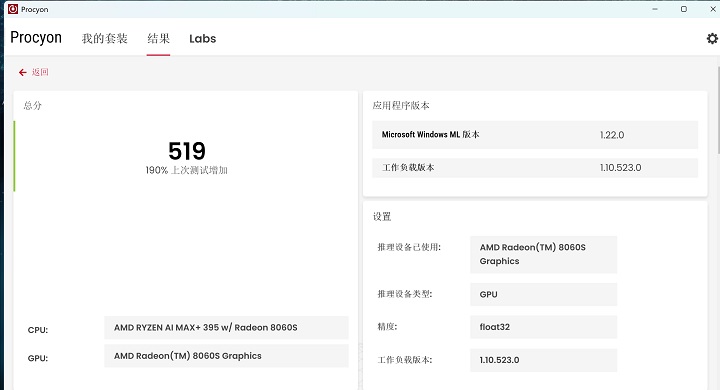Click the back arrow icon
Screen dimensions: 720x390
[22, 72]
